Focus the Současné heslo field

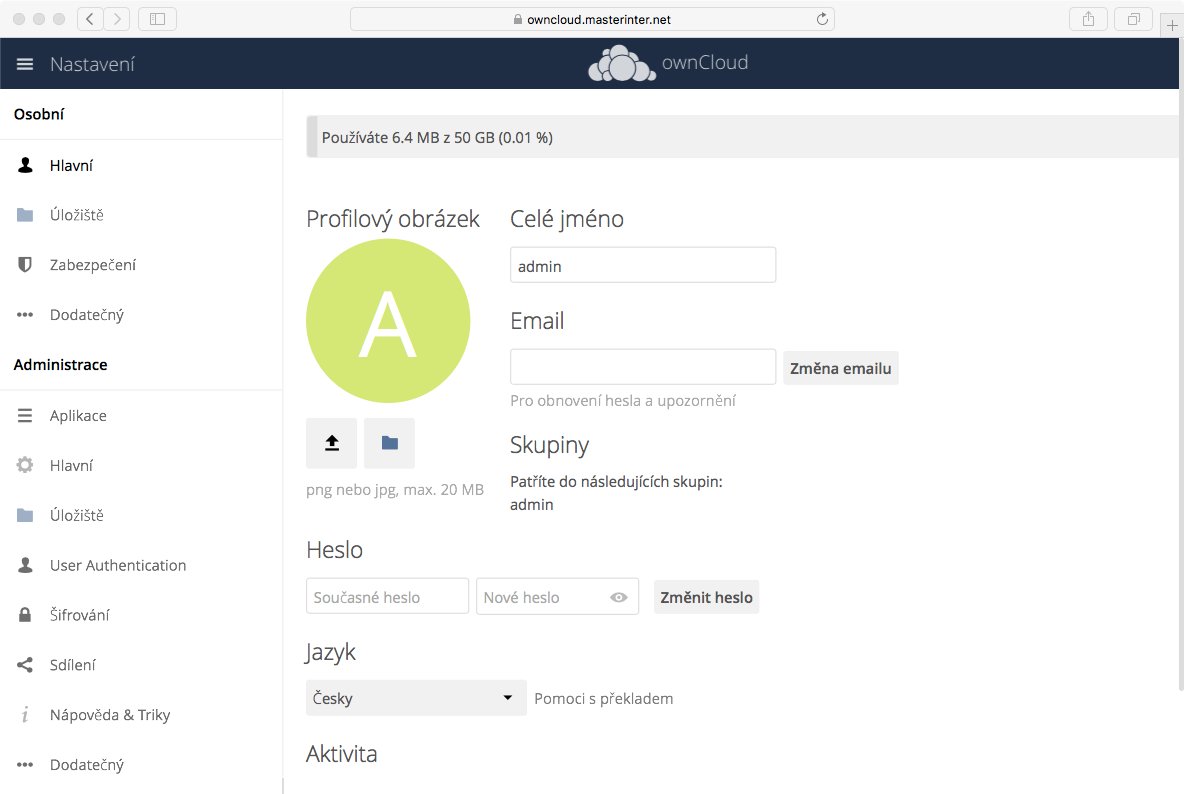[387, 596]
